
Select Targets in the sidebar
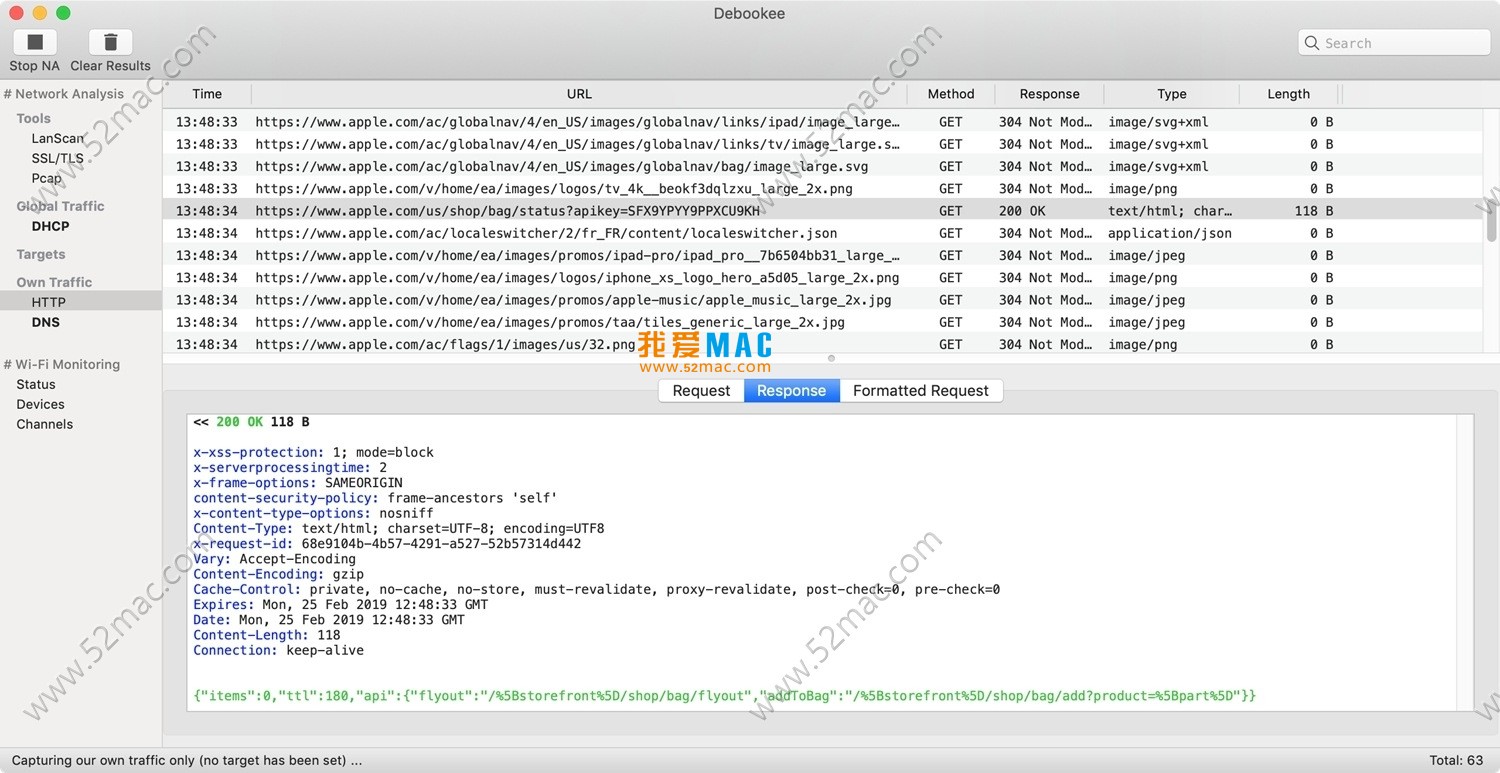pyautogui.click(x=41, y=254)
